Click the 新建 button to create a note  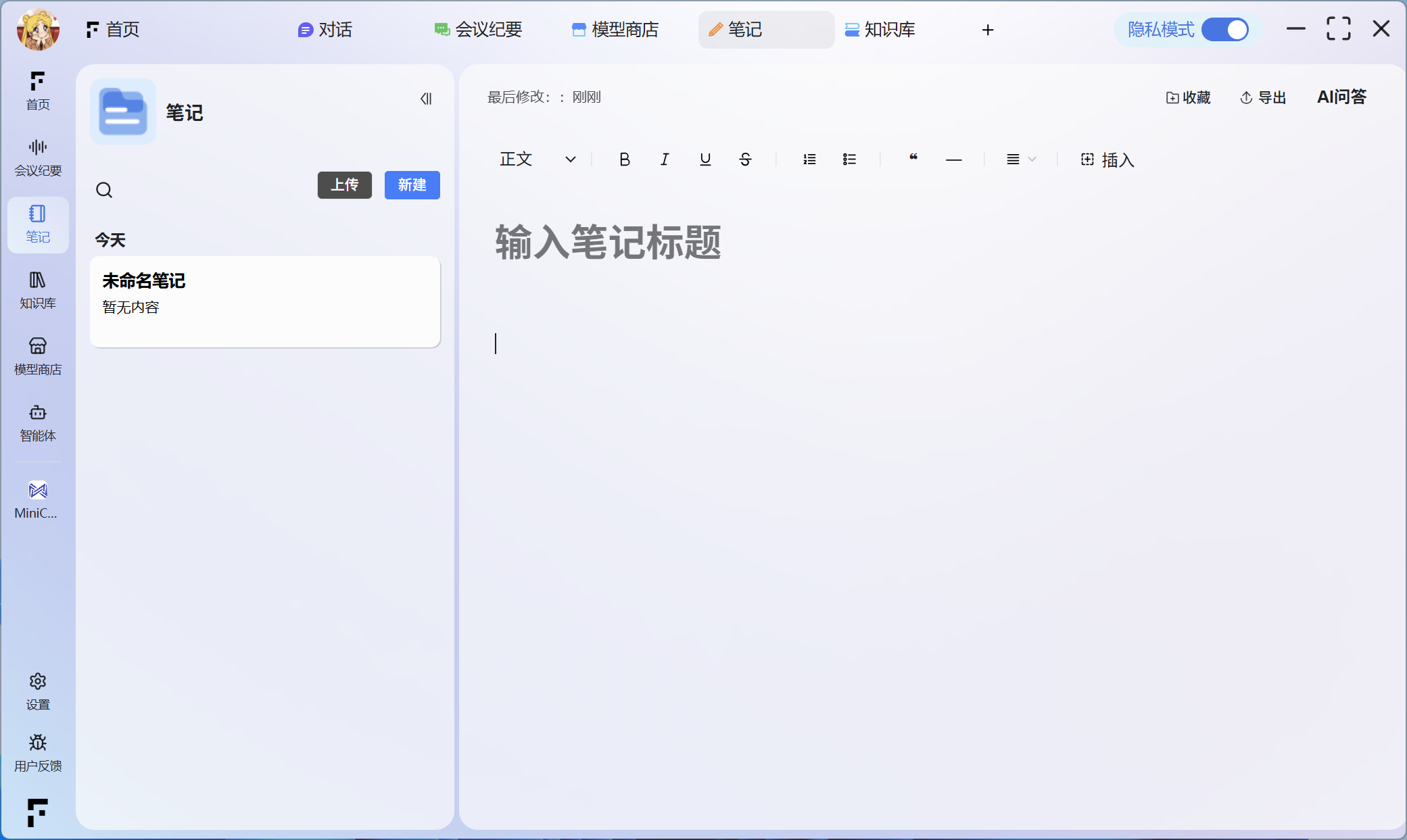click(x=412, y=185)
